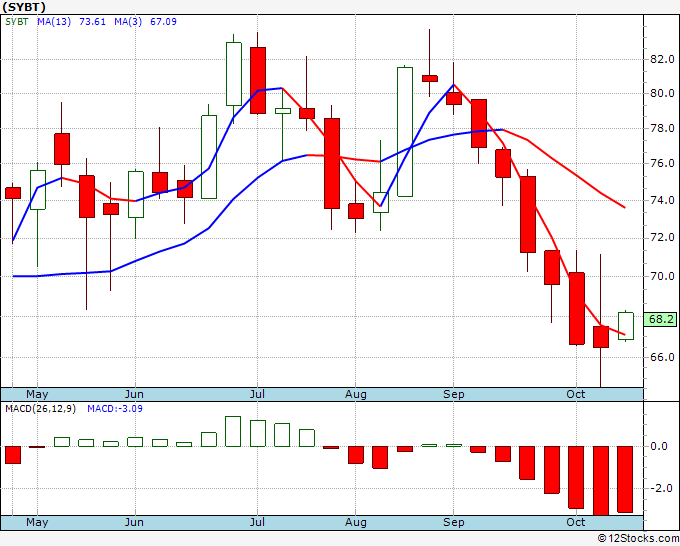Click the 72.0 price axis label
Screen dimensions: 680x546
(662, 238)
